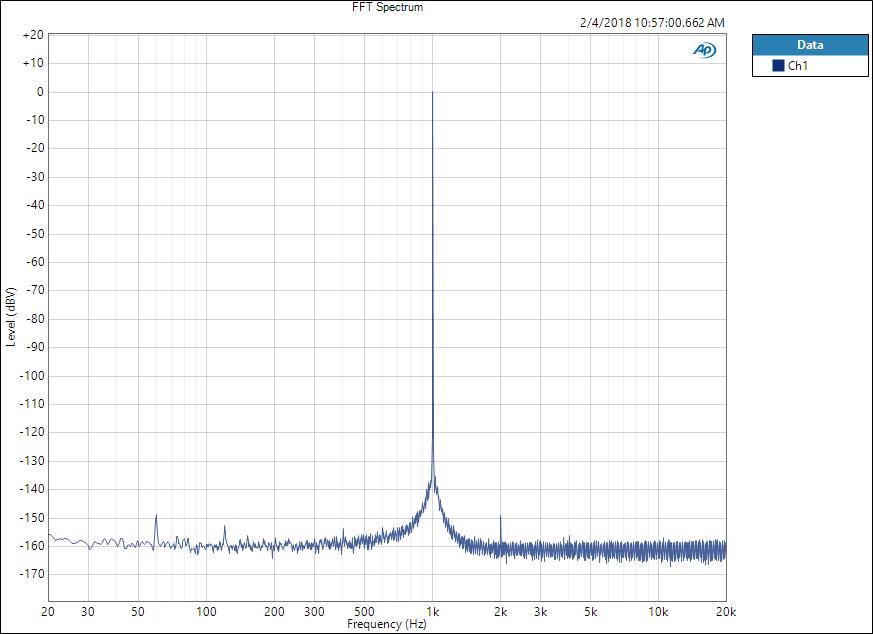Click the 20k frequency tick label

click(726, 612)
